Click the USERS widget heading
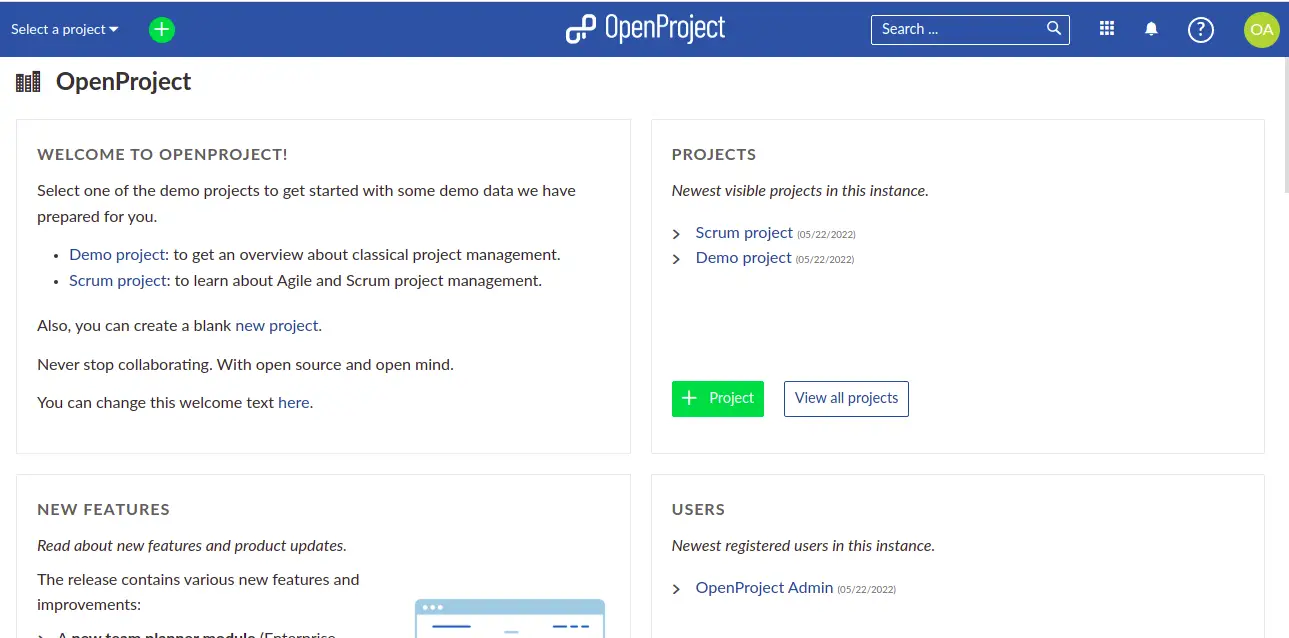The image size is (1289, 638). tap(698, 510)
